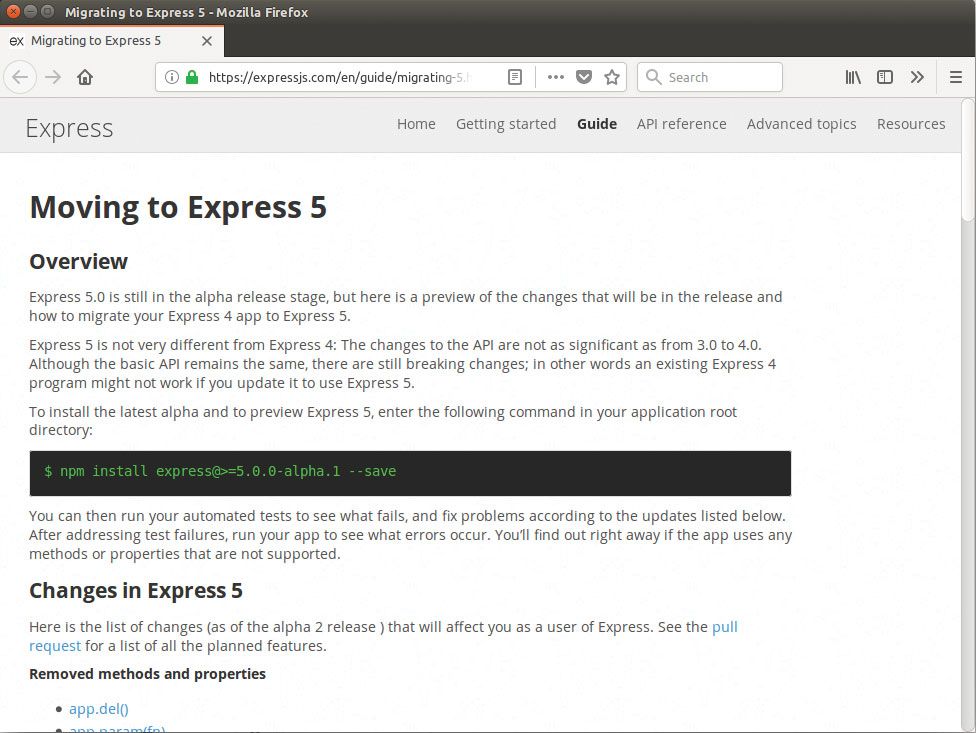The image size is (976, 733).
Task: Toggle the browser sidebar
Action: coord(884,77)
